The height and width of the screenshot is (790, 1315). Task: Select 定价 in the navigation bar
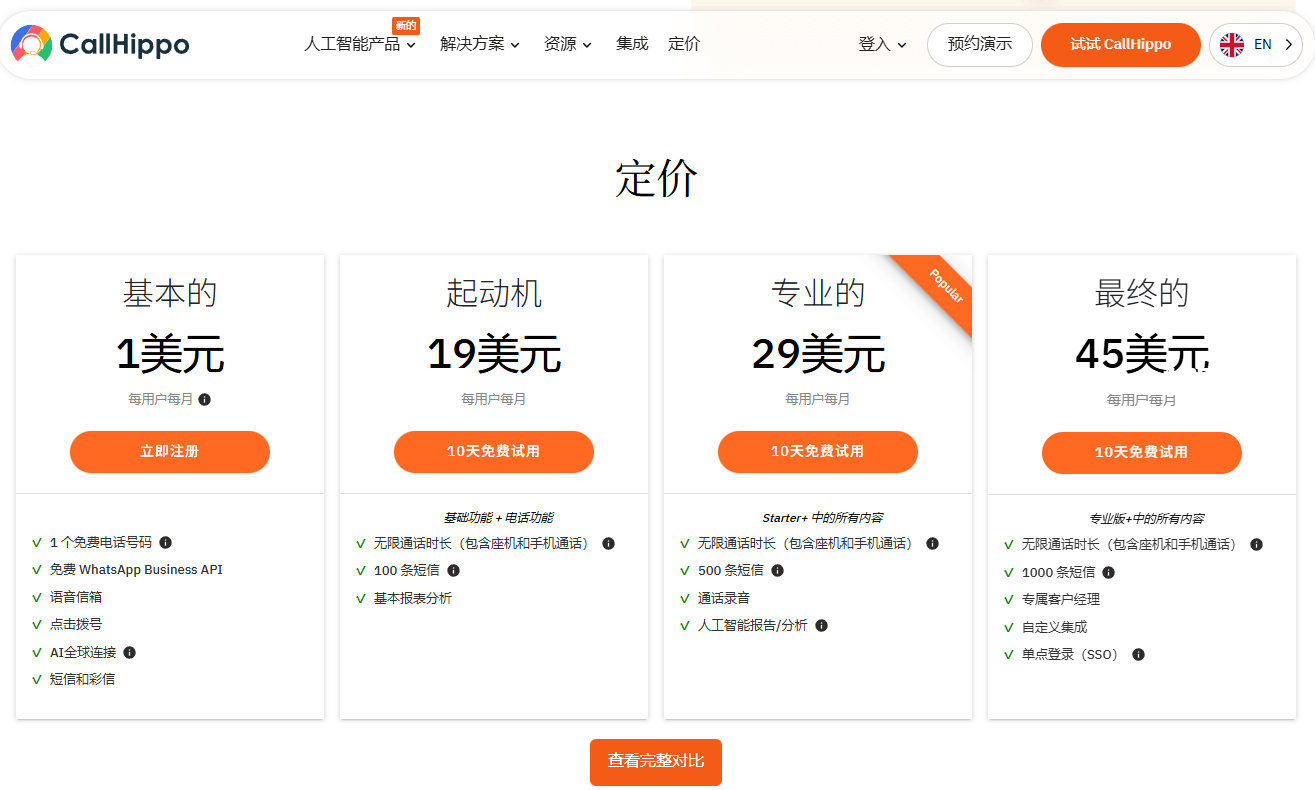684,44
